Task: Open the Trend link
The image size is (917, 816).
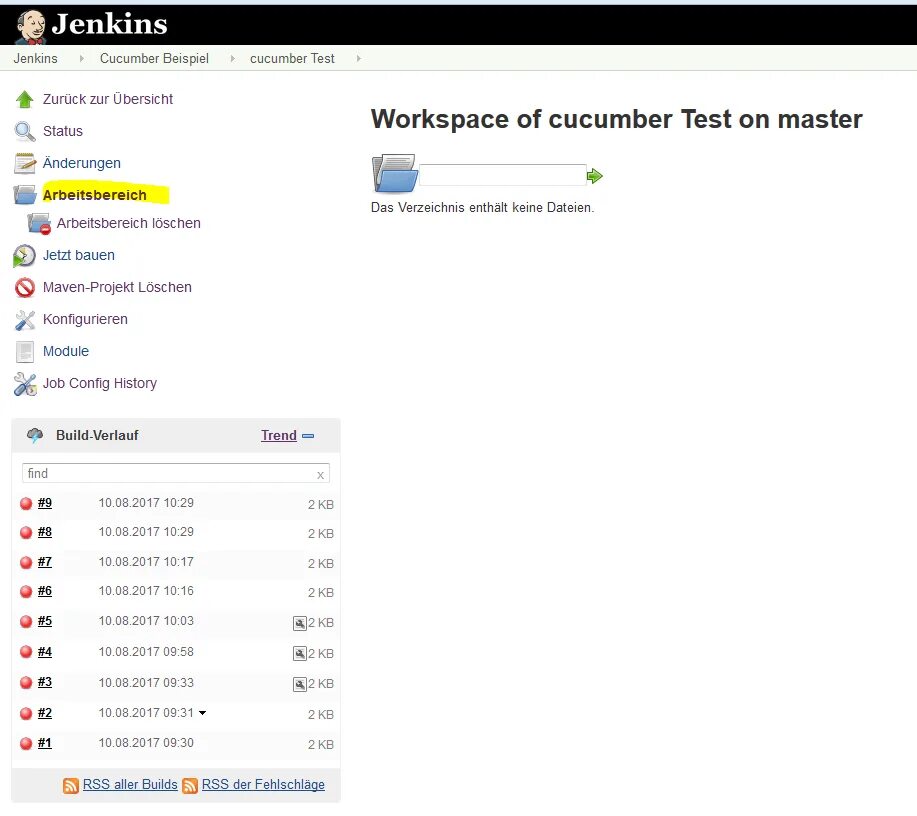Action: [x=279, y=435]
